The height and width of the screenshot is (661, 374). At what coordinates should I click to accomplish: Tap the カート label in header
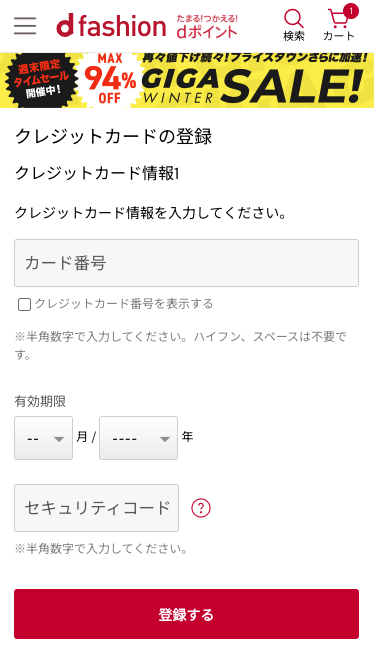click(x=339, y=36)
